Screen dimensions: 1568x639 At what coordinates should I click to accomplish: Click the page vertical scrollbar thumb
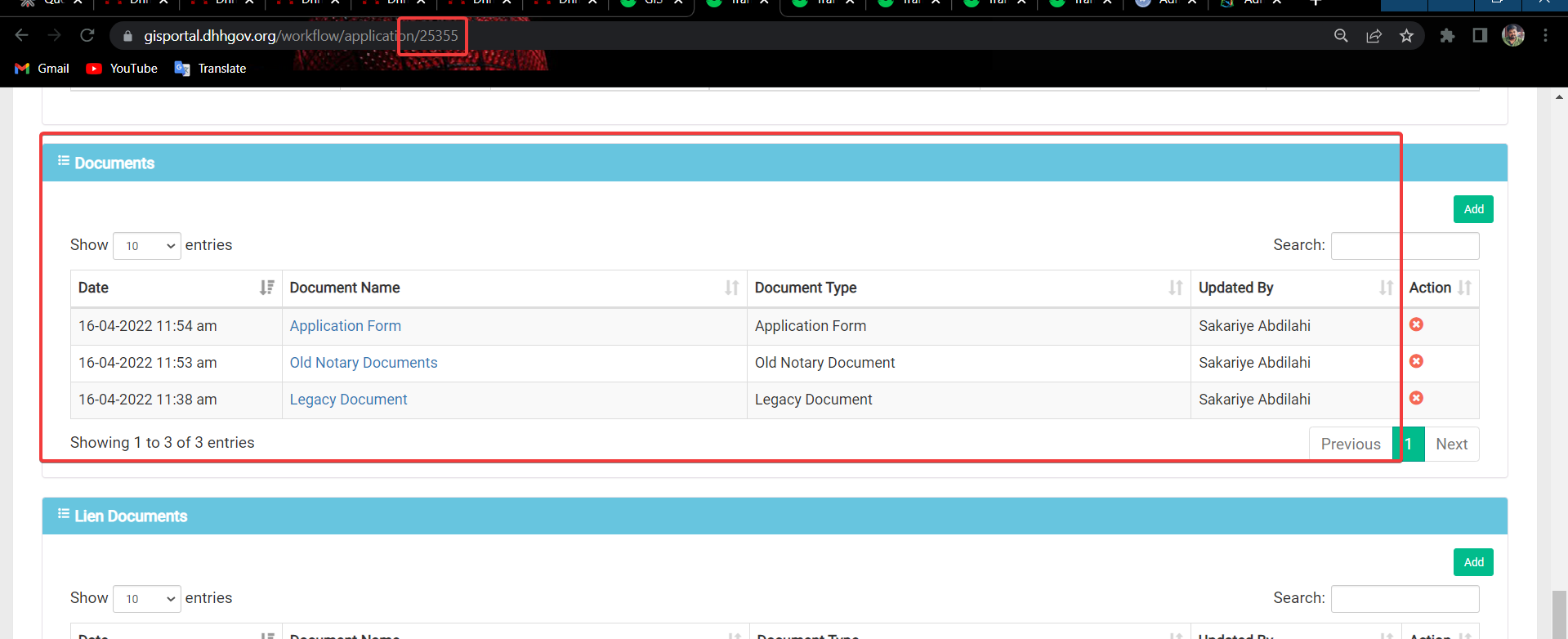[x=1560, y=614]
